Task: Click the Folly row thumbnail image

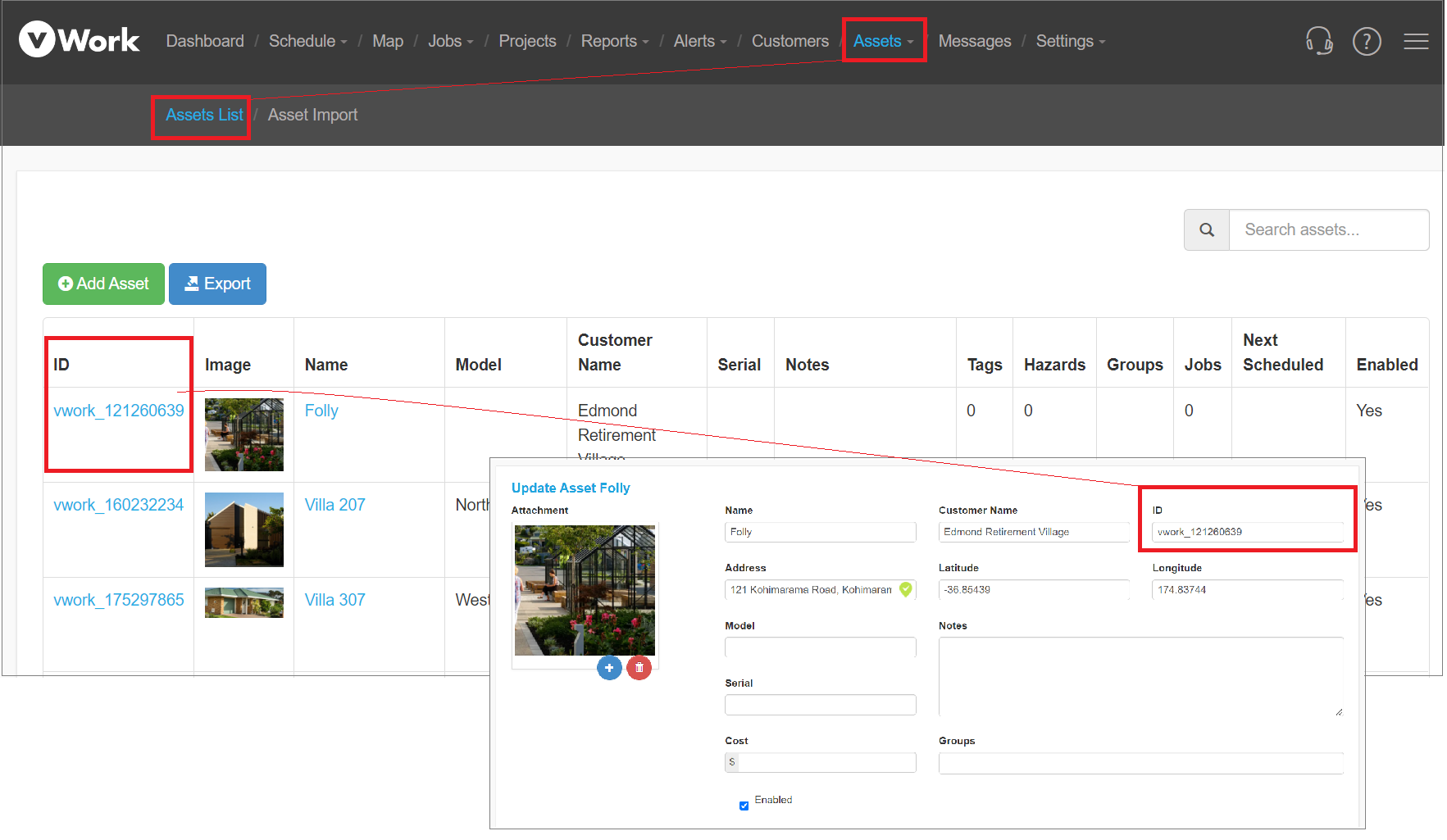Action: coord(243,434)
